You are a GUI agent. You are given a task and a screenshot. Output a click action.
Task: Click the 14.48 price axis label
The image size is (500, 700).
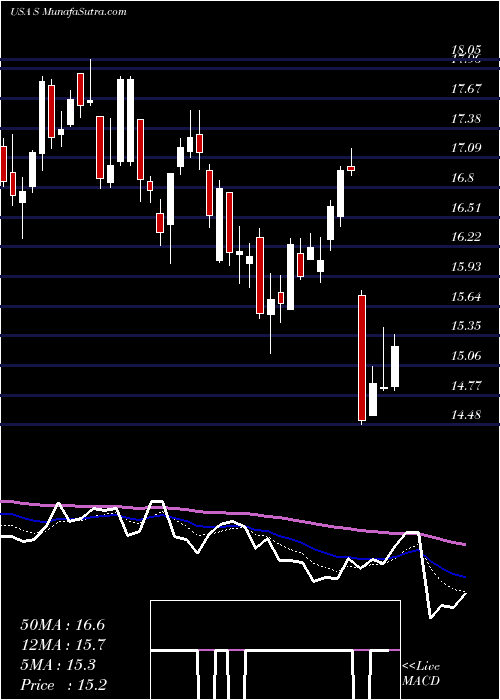(466, 414)
